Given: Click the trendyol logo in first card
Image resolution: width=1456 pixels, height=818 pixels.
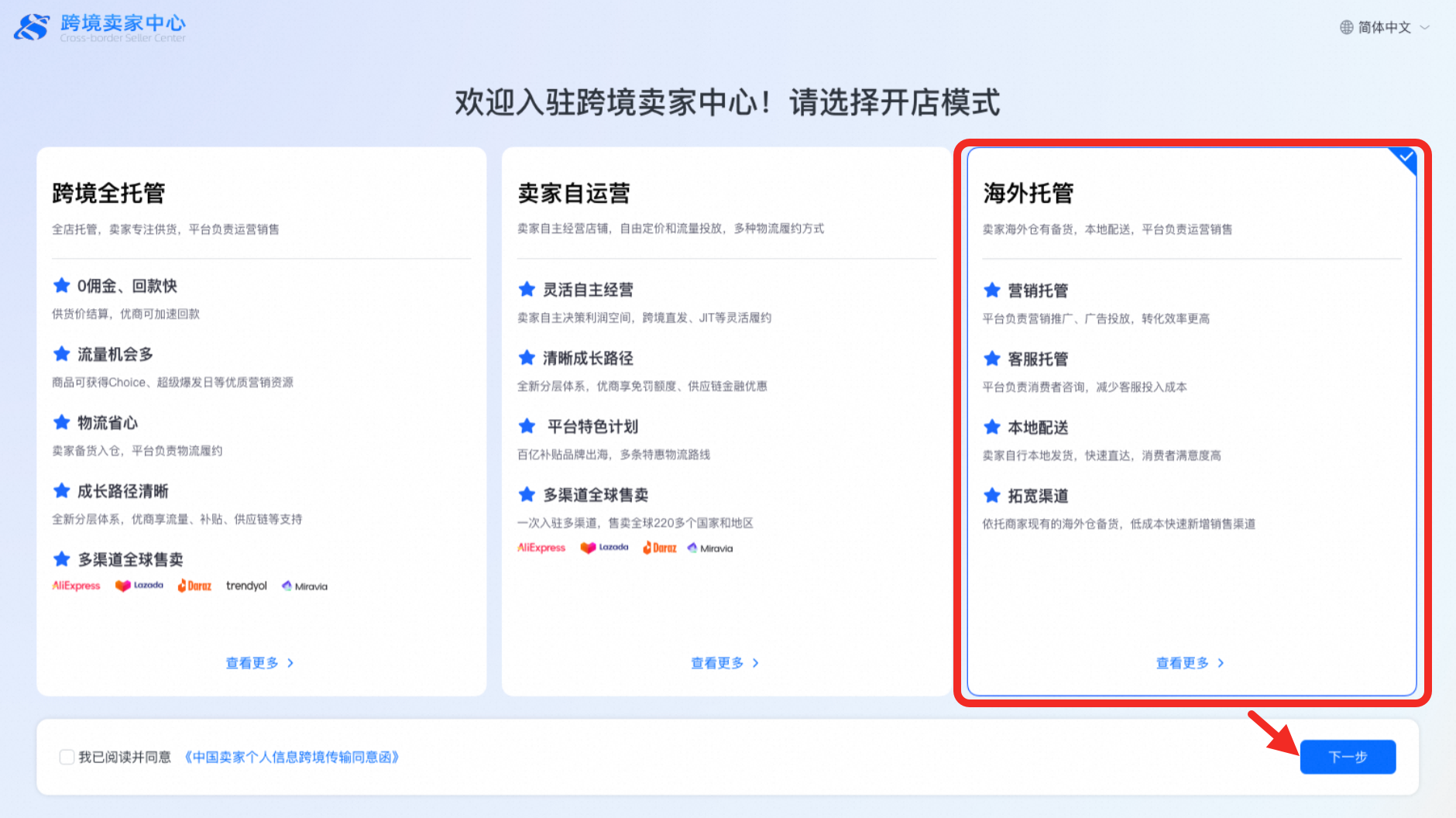Looking at the screenshot, I should [246, 586].
